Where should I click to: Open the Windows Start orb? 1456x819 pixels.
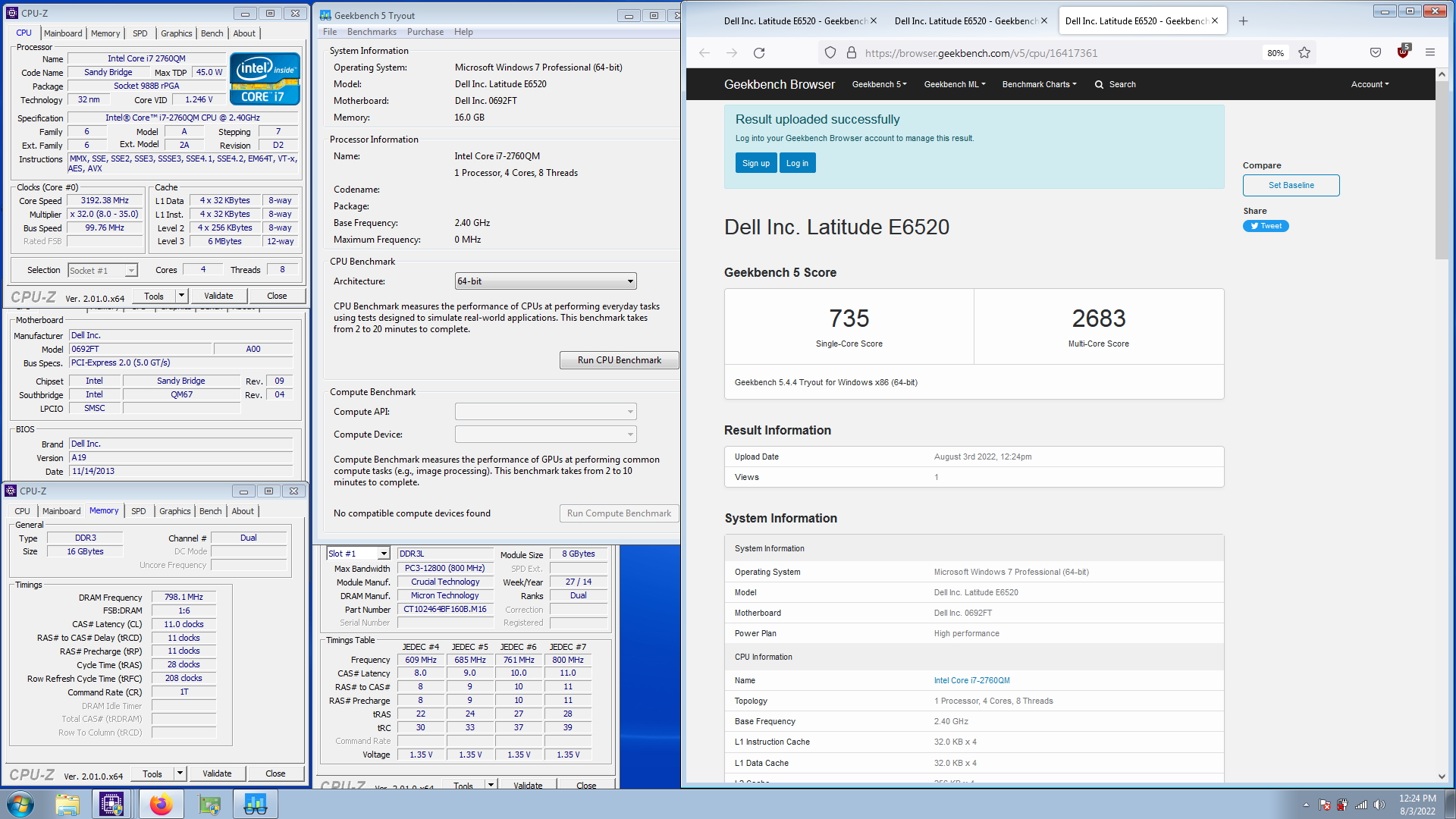[20, 804]
